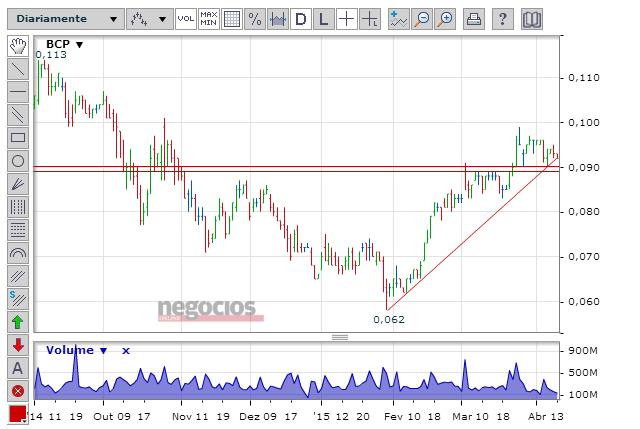Click the 0,090 price axis label
640x429 pixels.
pyautogui.click(x=584, y=167)
